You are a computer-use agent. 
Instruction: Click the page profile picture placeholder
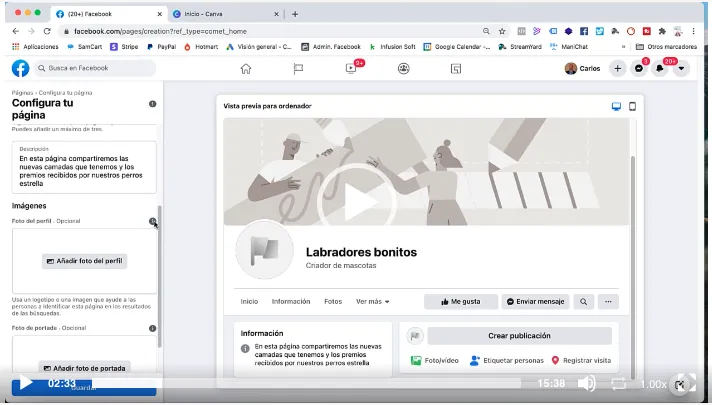click(265, 249)
